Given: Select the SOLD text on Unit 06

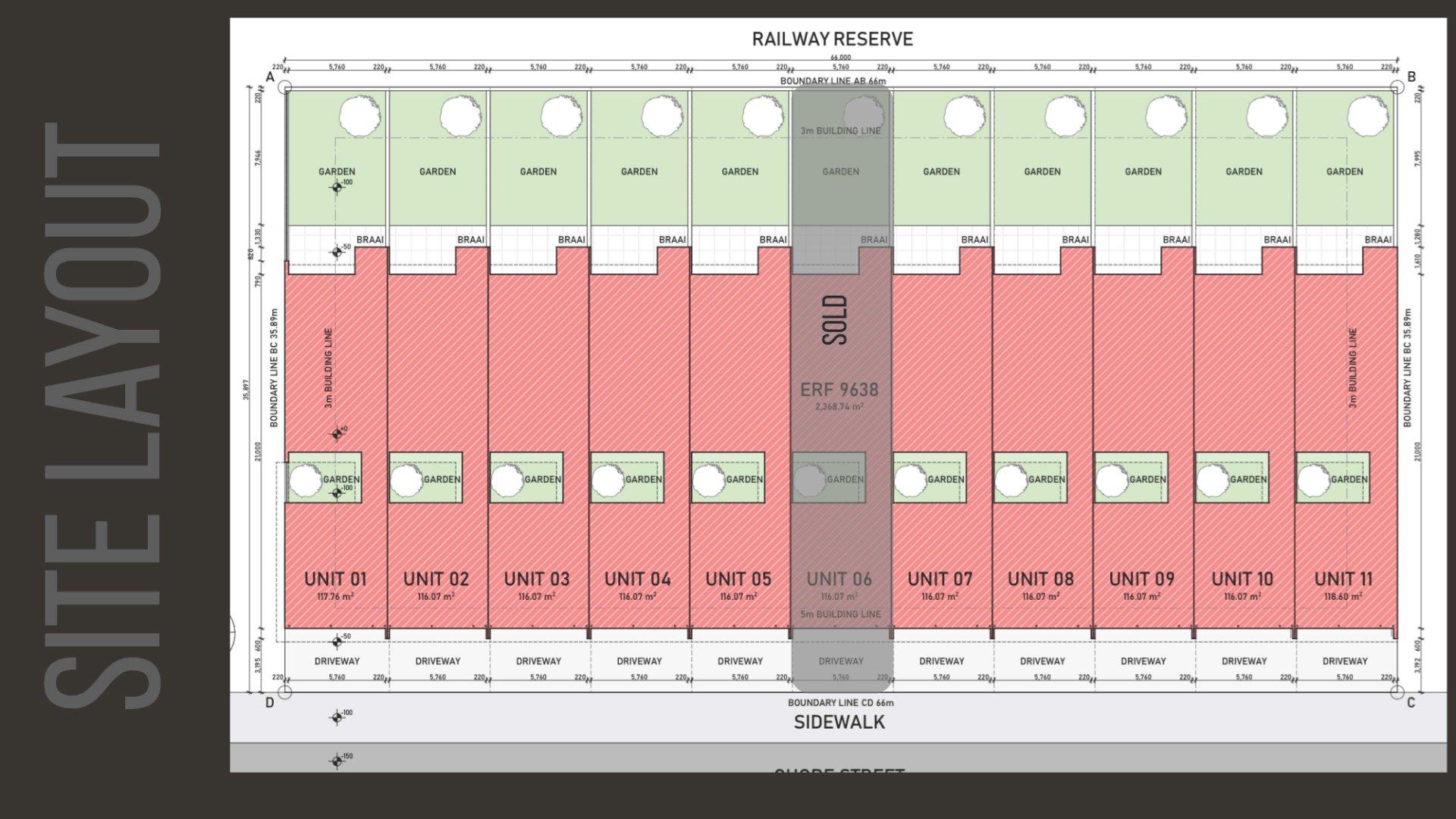Looking at the screenshot, I should point(836,320).
